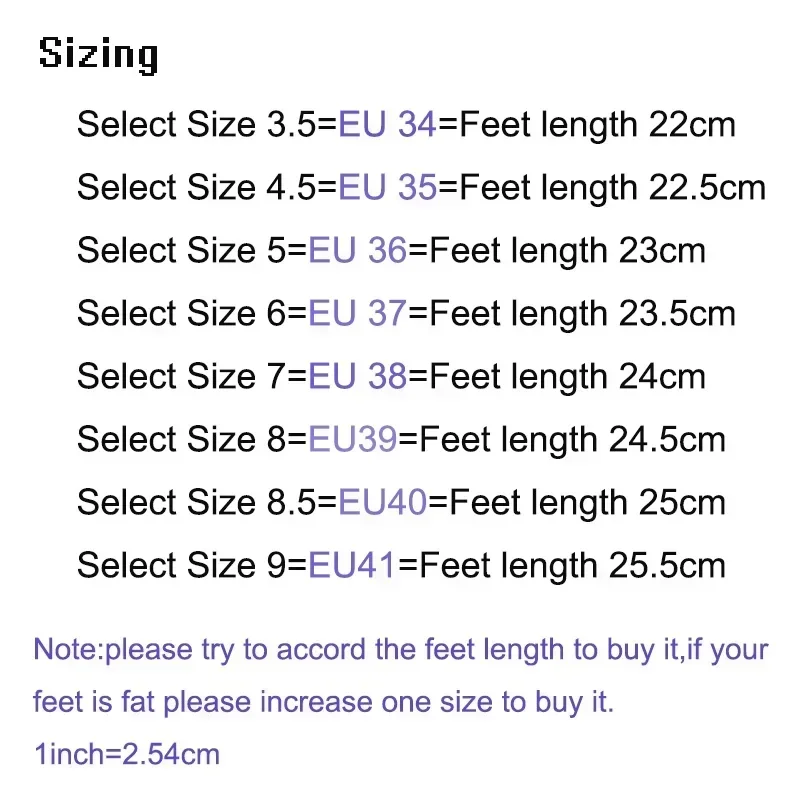This screenshot has width=800, height=800.
Task: Click the purple EU 35 text
Action: [x=388, y=188]
